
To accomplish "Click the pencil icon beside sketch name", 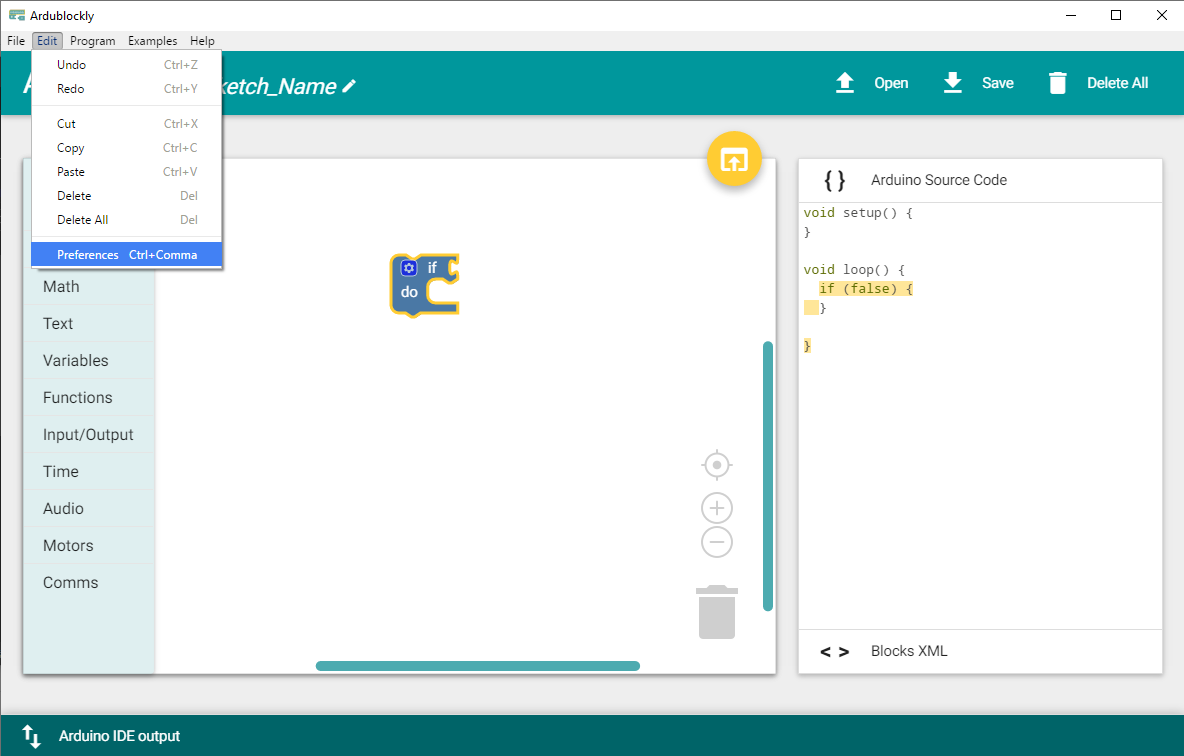I will (349, 86).
